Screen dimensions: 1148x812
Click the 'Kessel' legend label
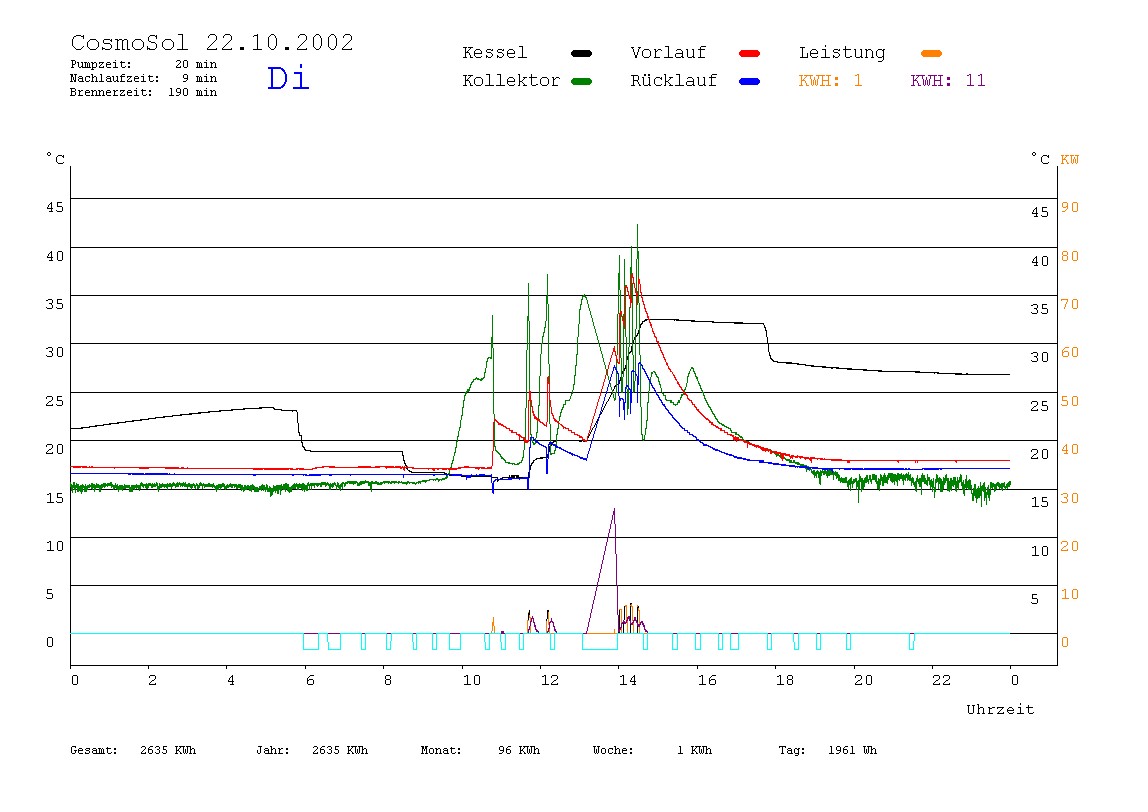pos(494,53)
